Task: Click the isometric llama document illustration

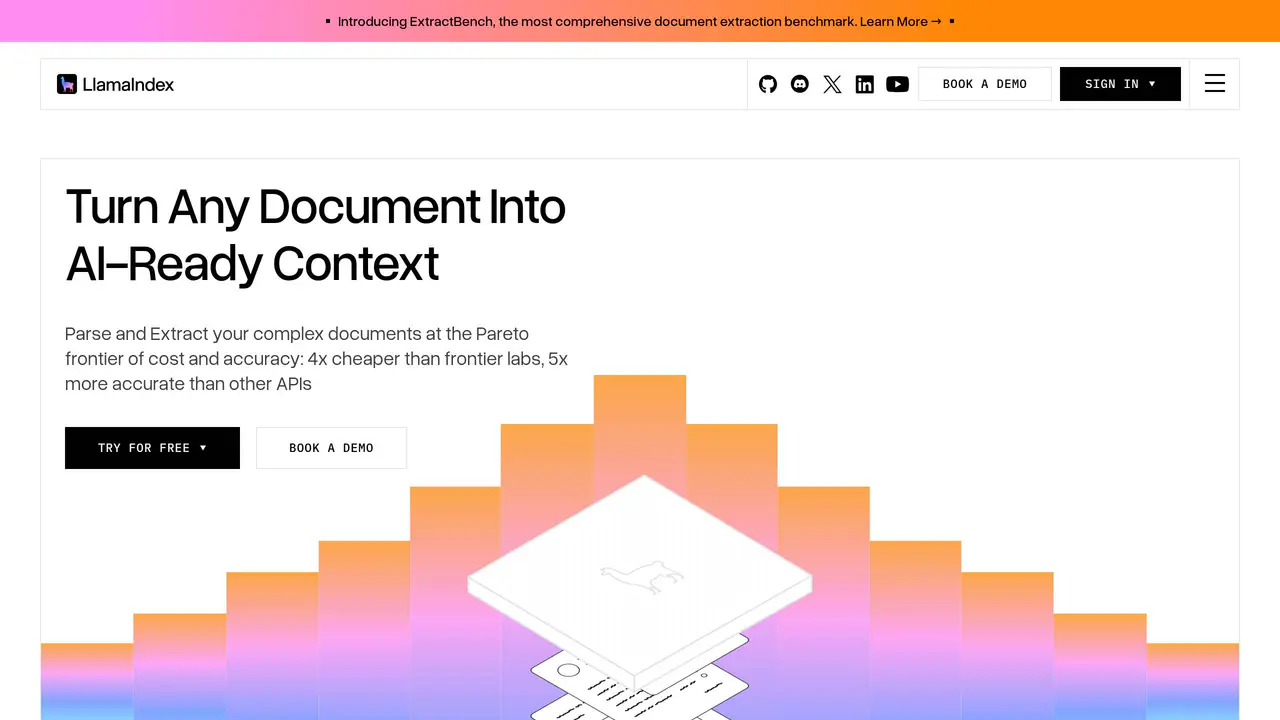Action: point(640,598)
